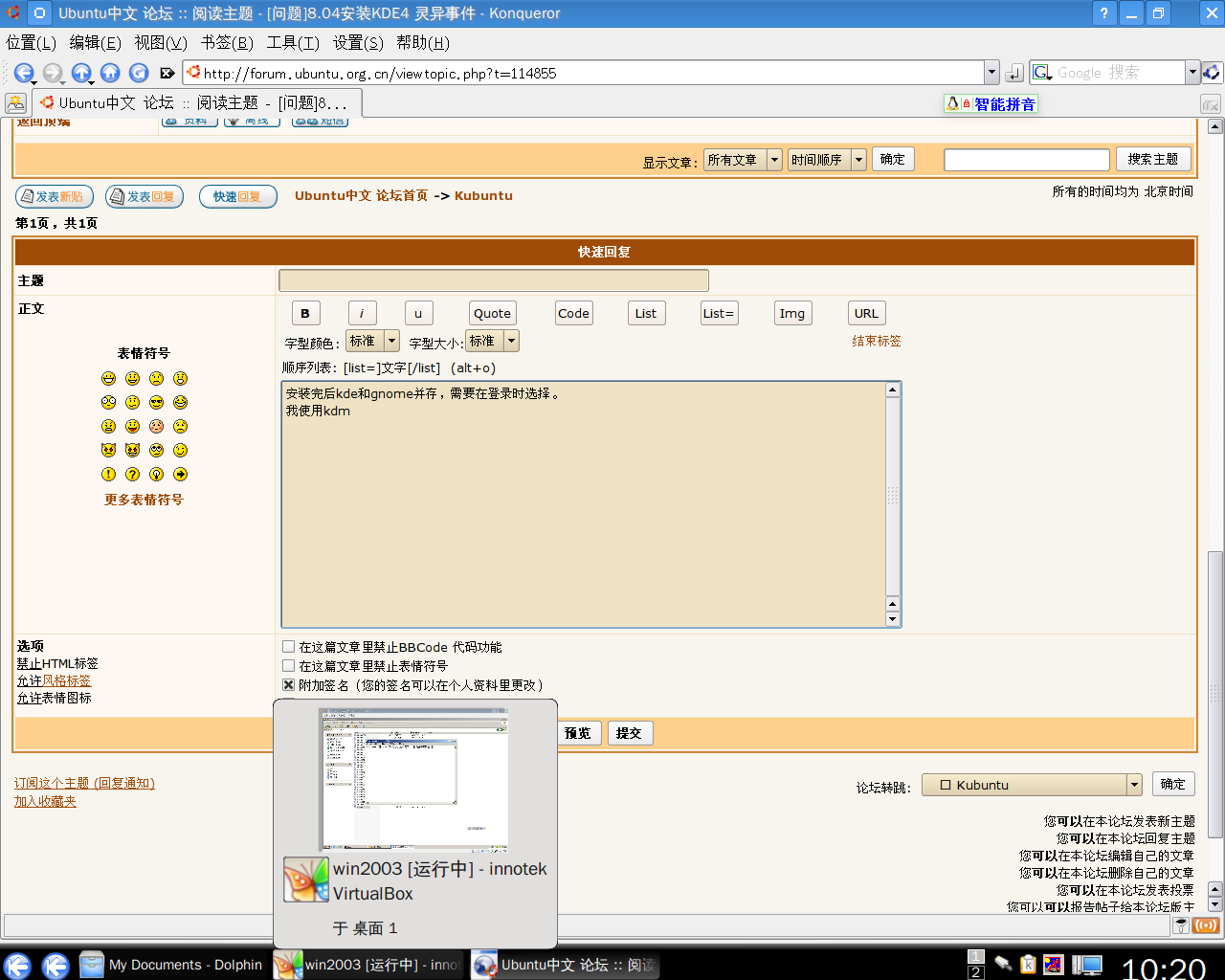
Task: Go back with the Konqueror back arrow
Action: (24, 73)
